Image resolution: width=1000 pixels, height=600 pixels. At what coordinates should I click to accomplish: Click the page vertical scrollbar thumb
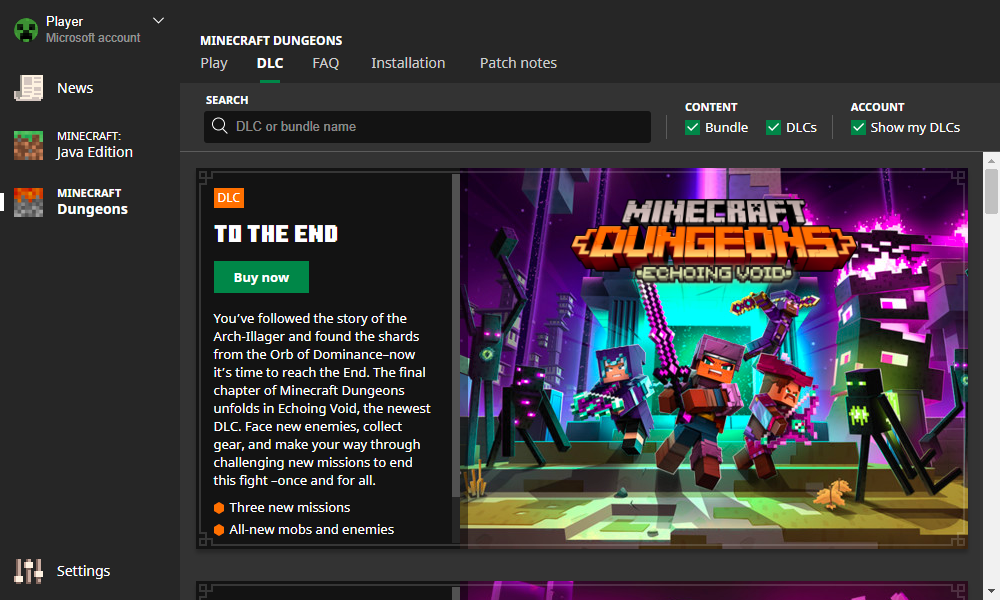click(991, 191)
